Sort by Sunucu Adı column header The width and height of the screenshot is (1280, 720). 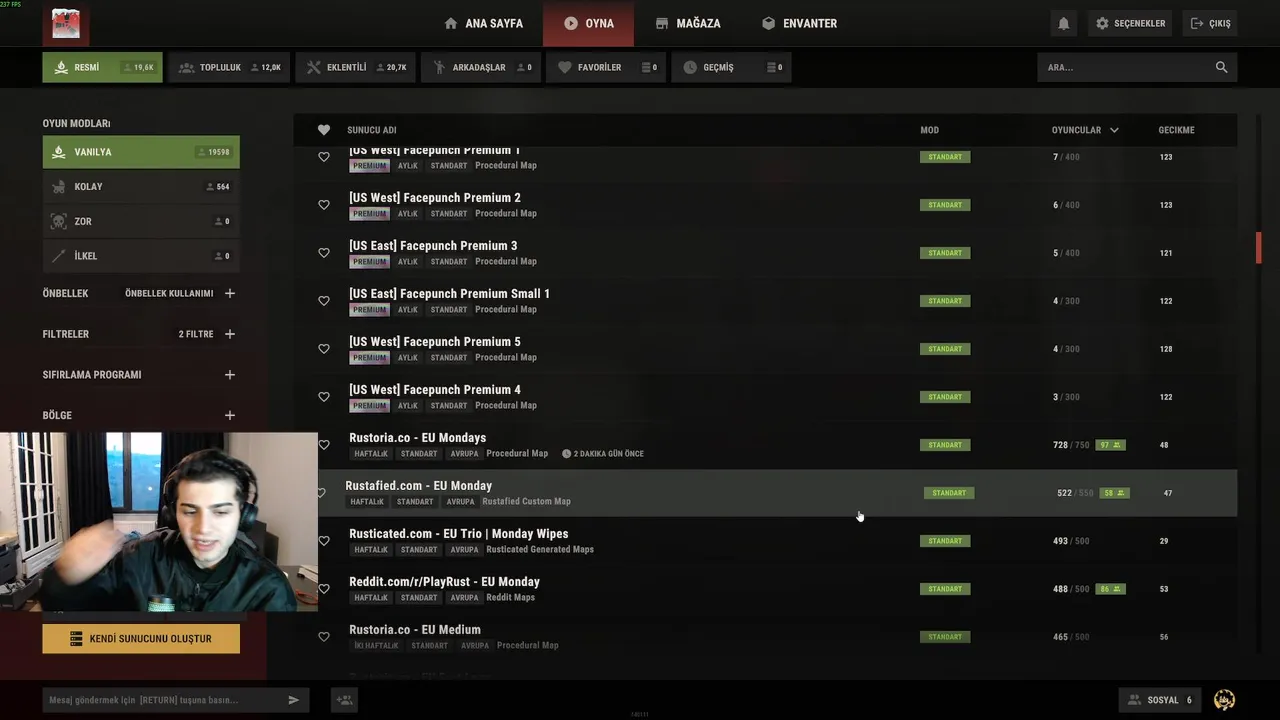372,130
